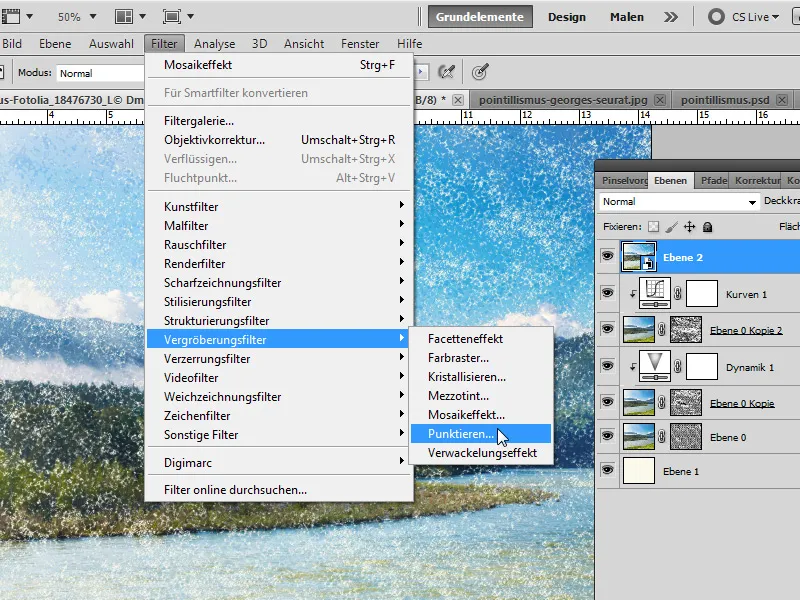Image resolution: width=800 pixels, height=600 pixels.
Task: Click chain link icon on Dynamik 1
Action: pyautogui.click(x=678, y=366)
